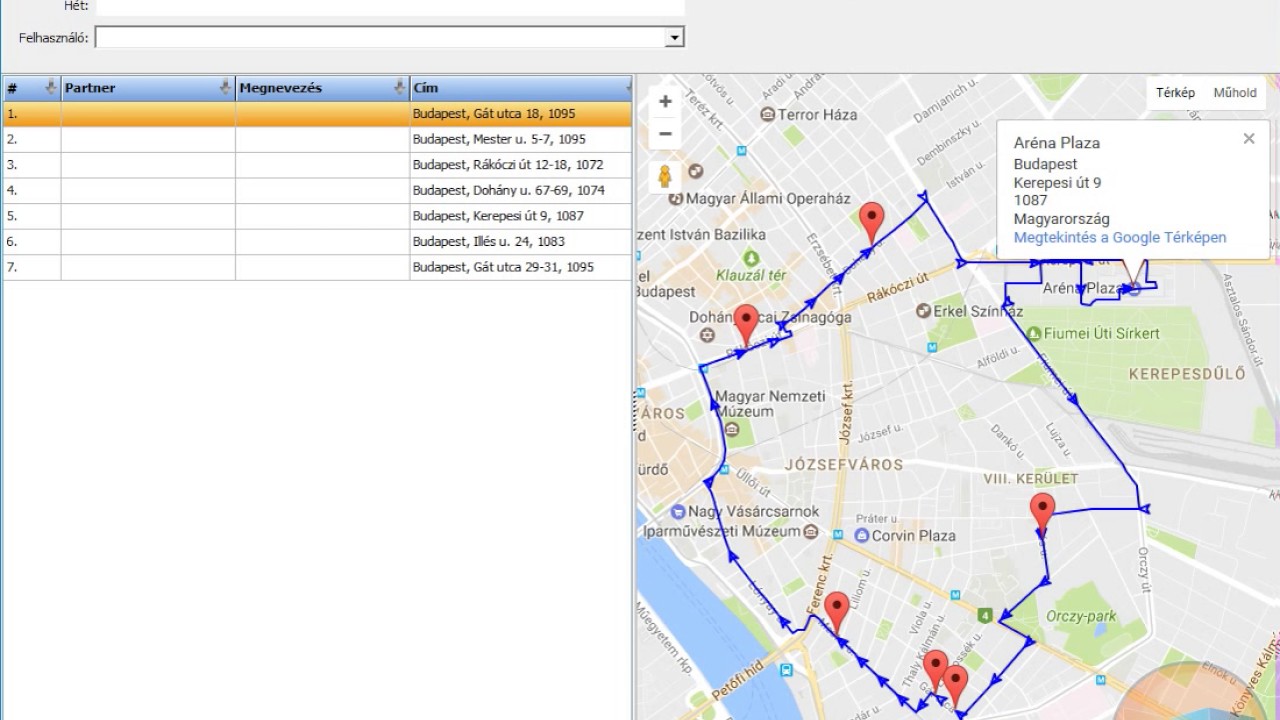1280x720 pixels.
Task: Click the red marker near Erzsébet krt.
Action: click(872, 222)
